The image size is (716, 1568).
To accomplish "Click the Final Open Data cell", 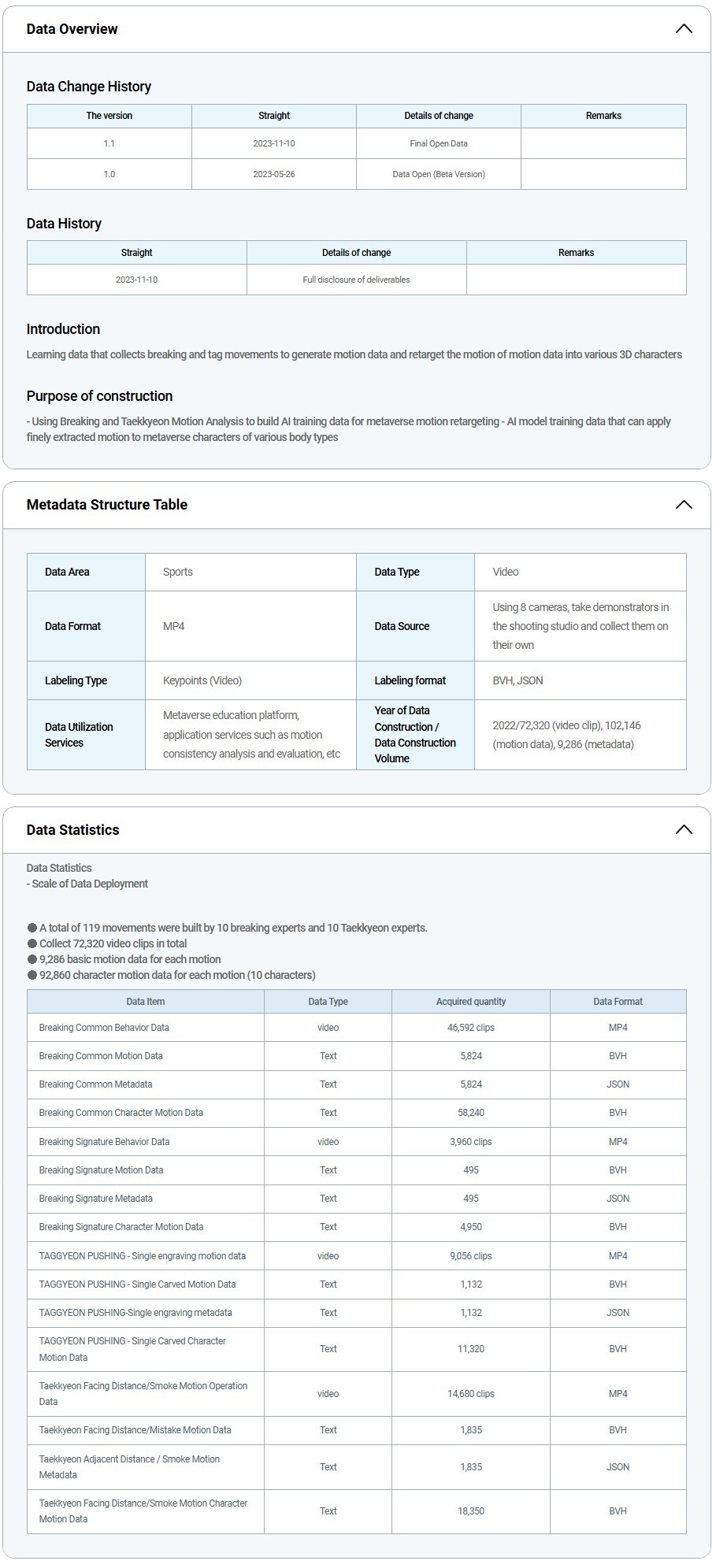I will pos(438,143).
